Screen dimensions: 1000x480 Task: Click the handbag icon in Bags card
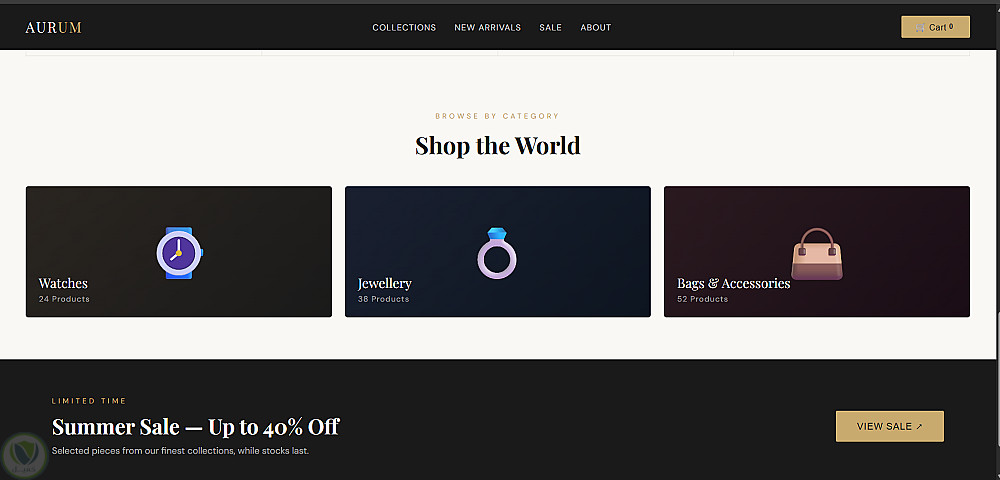click(x=817, y=253)
